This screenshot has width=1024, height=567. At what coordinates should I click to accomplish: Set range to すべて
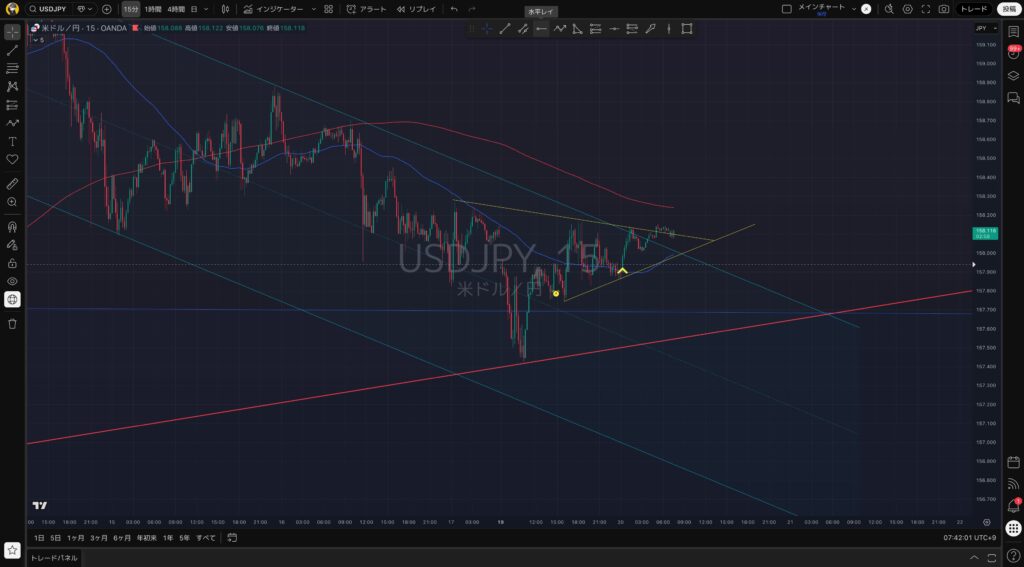[x=206, y=538]
